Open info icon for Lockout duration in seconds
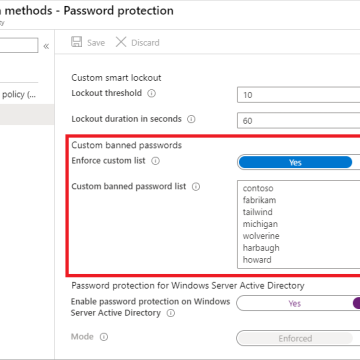The height and width of the screenshot is (360, 360). tap(191, 119)
